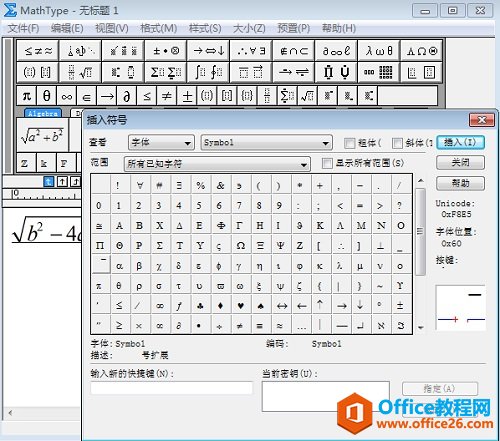Insert plus-minus sign from the small bar
Viewport: 500px width, 441px height.
[187, 96]
